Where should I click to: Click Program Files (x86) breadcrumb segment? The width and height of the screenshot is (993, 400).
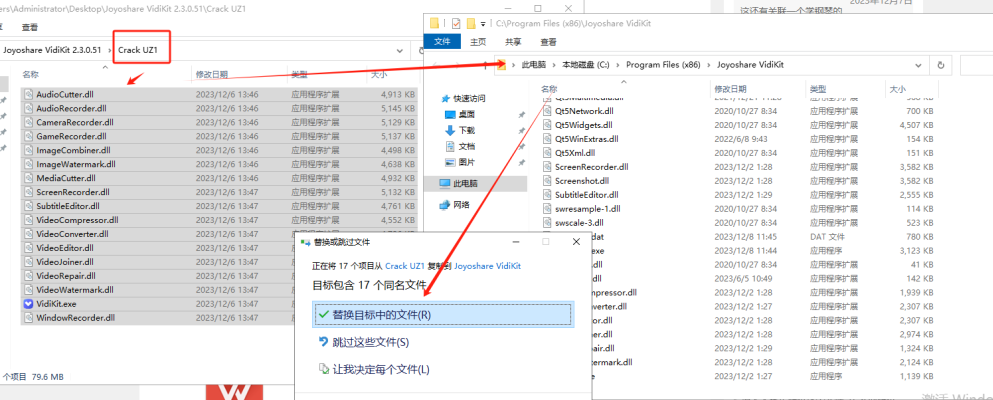click(662, 65)
